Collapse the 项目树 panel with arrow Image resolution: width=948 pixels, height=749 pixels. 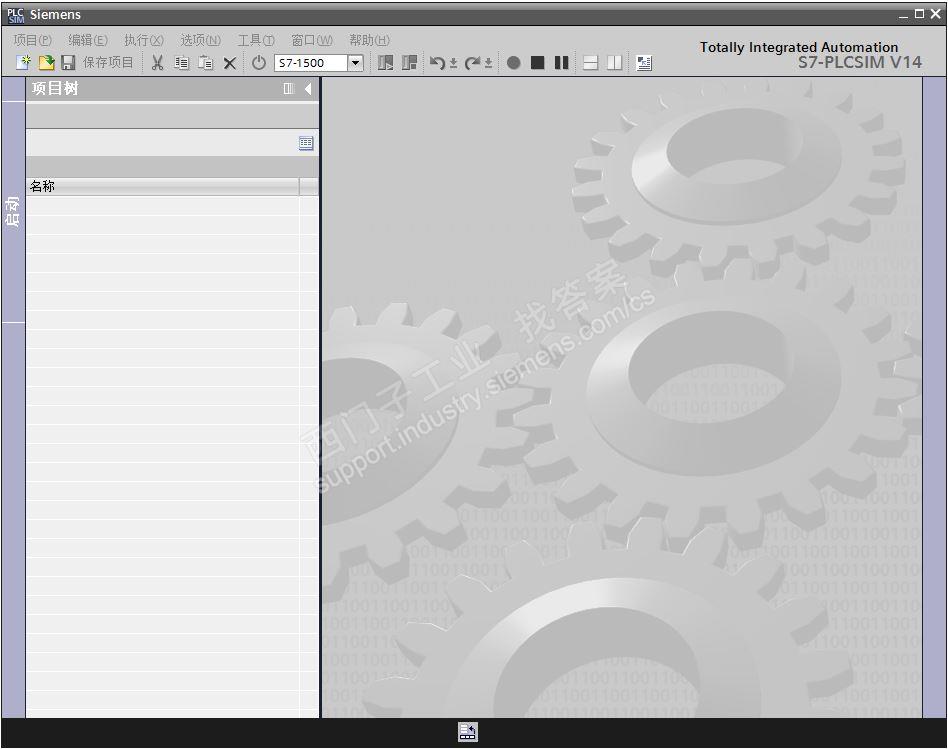(x=308, y=89)
